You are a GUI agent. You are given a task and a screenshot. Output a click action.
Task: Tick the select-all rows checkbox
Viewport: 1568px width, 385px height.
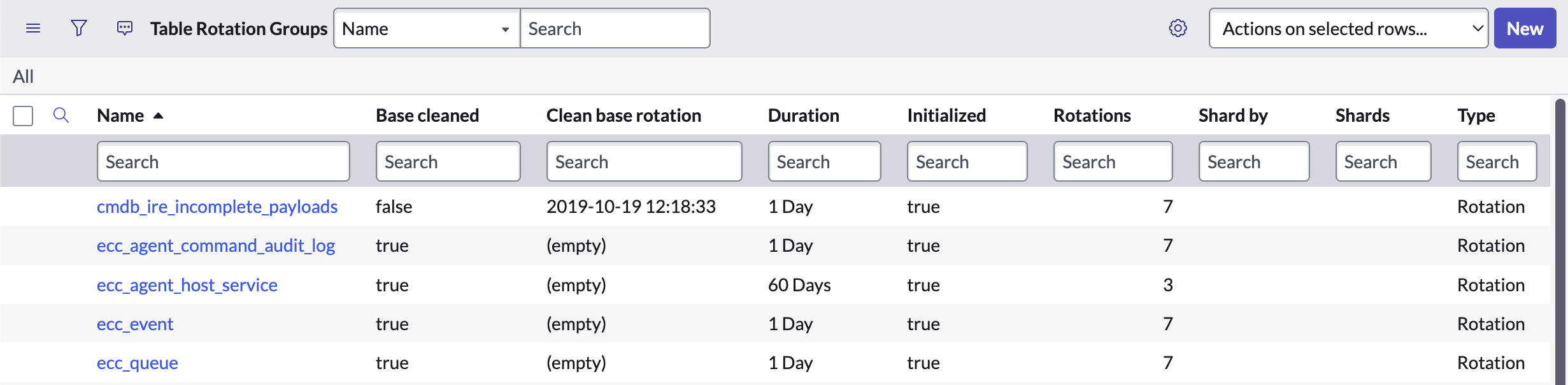(23, 116)
